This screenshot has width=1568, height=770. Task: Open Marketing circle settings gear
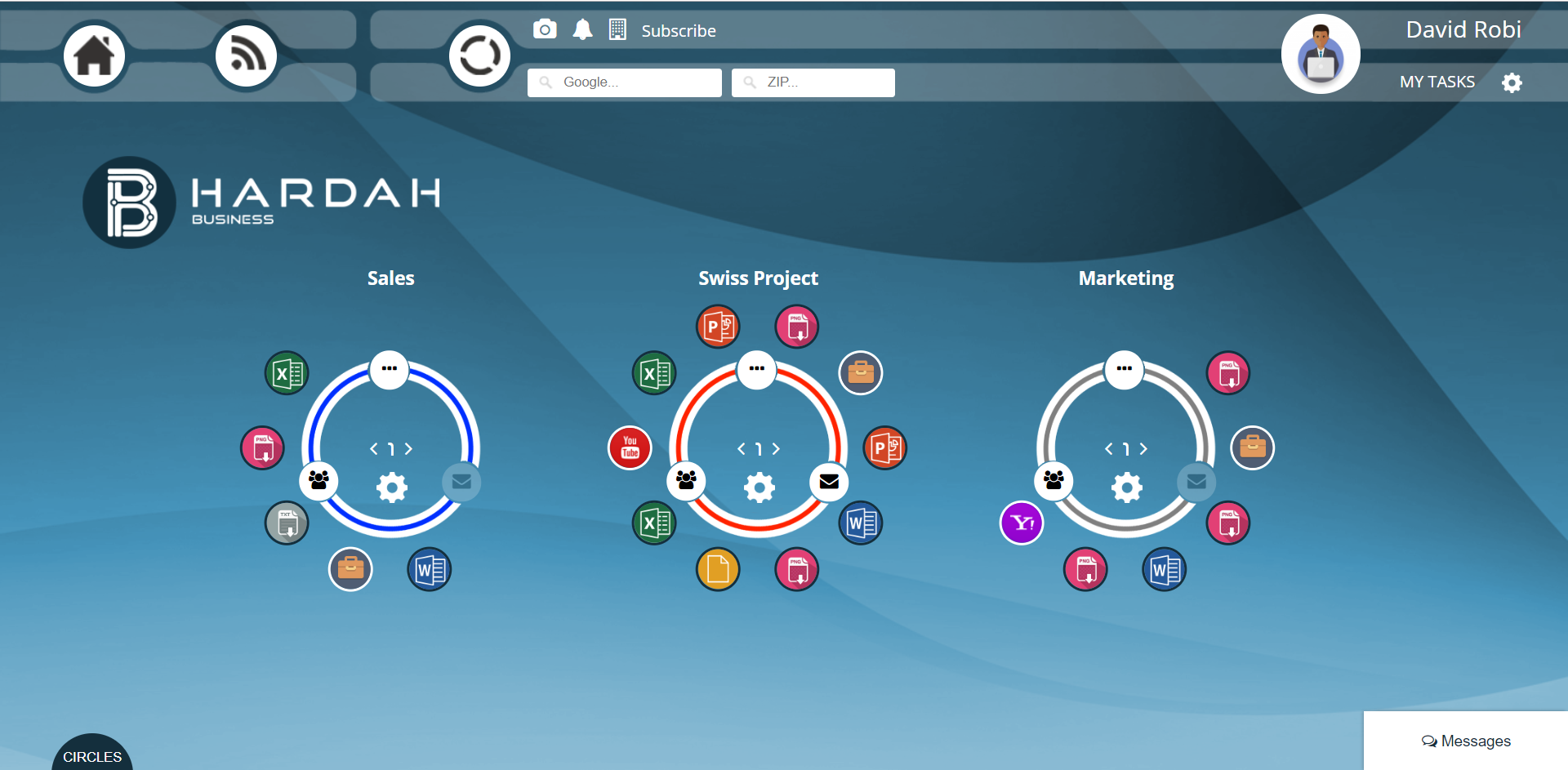pos(1127,487)
